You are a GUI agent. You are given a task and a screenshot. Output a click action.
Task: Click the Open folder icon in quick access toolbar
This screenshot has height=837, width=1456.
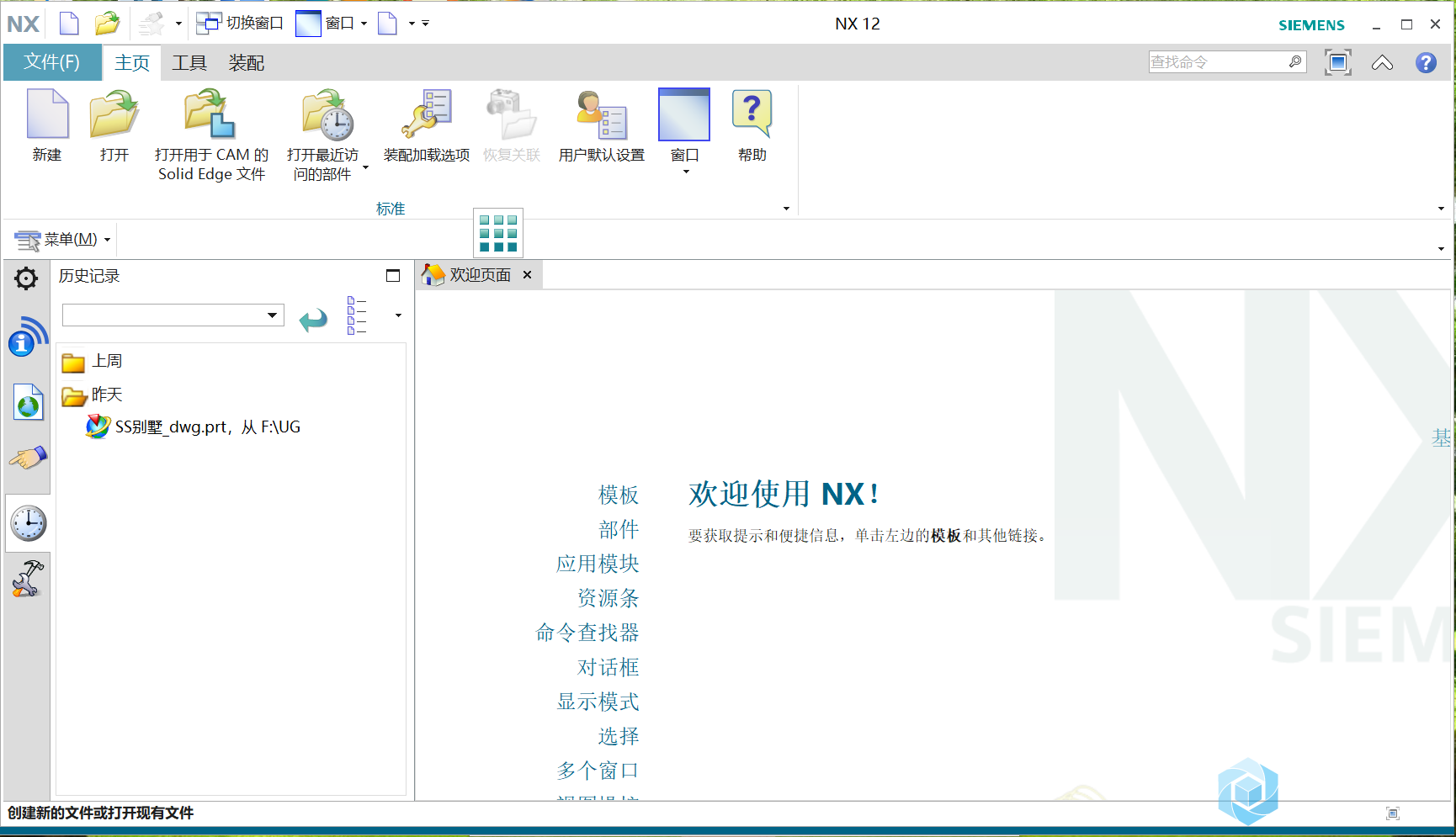click(x=107, y=24)
